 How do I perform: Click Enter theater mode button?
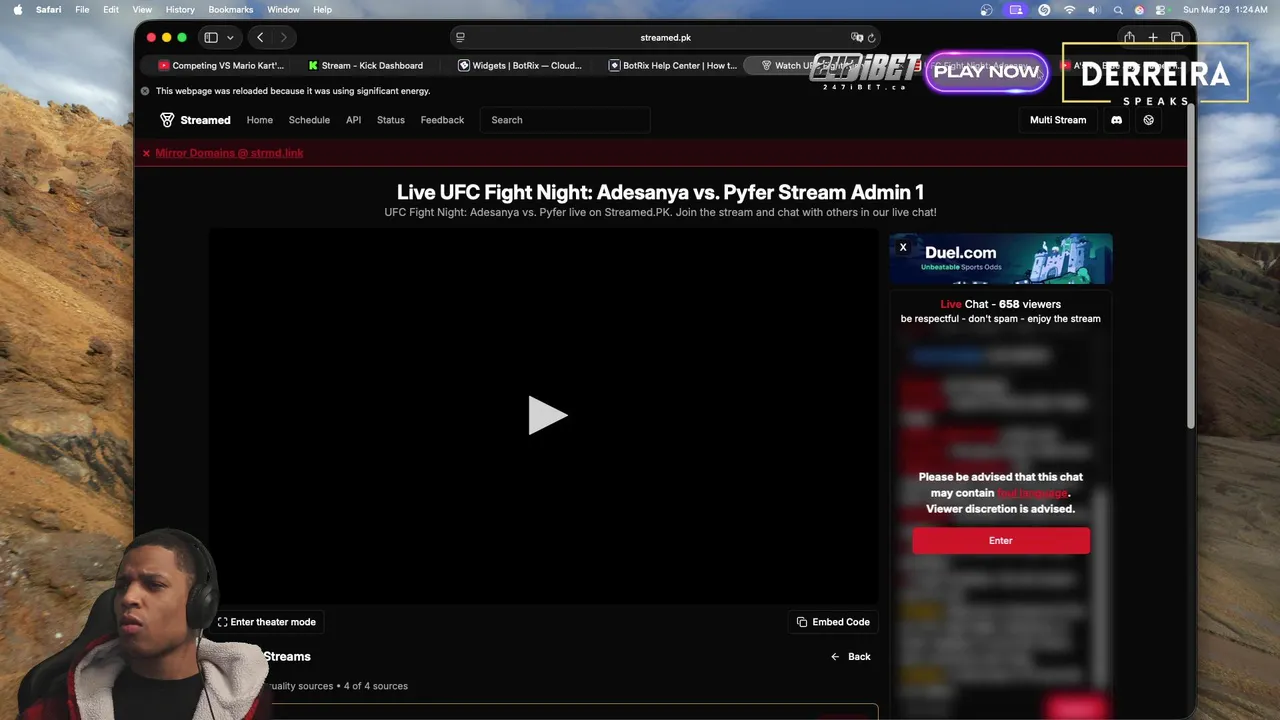pyautogui.click(x=266, y=622)
